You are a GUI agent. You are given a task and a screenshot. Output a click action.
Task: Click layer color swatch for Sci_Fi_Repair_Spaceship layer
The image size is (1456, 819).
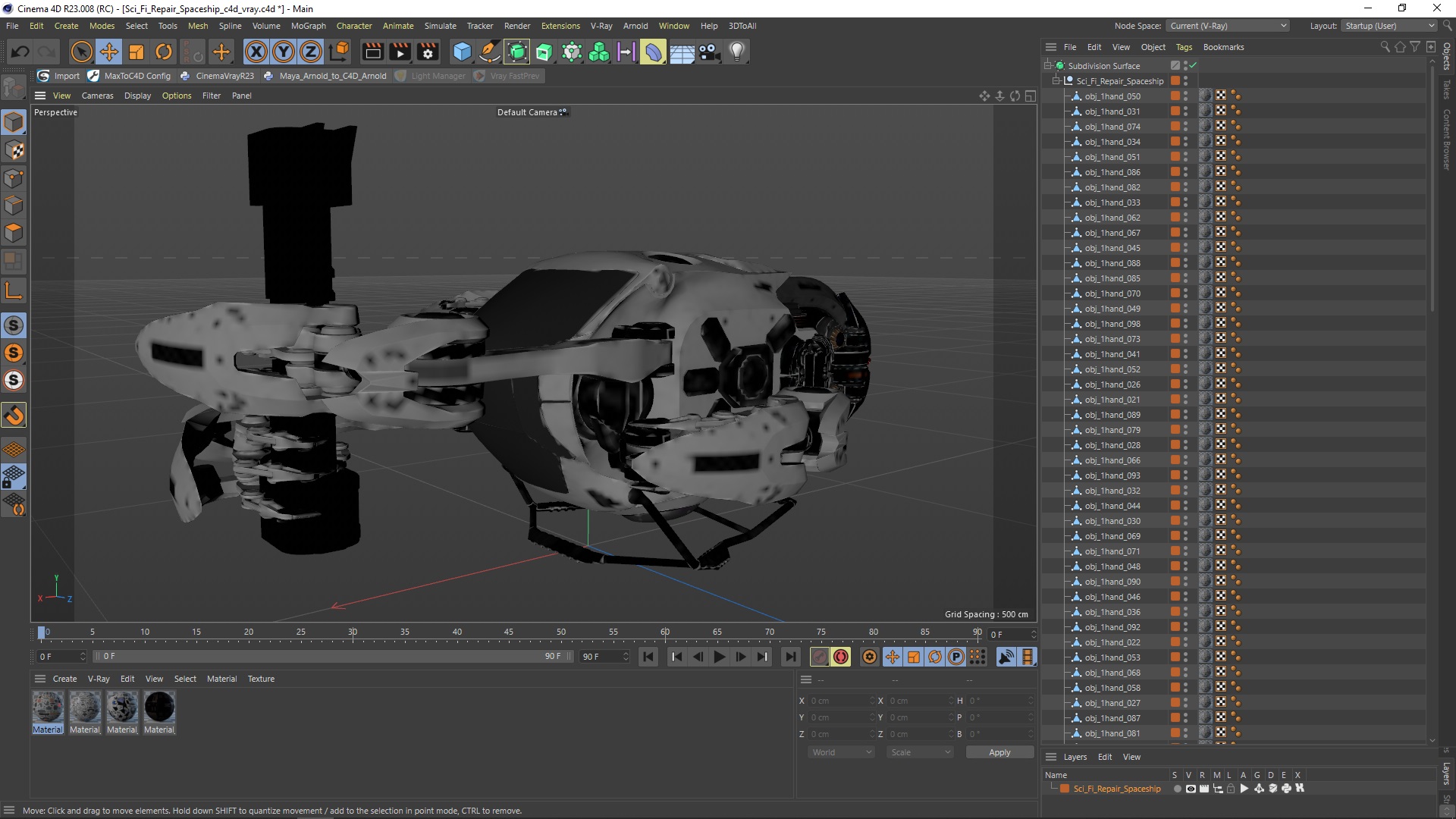tap(1065, 789)
